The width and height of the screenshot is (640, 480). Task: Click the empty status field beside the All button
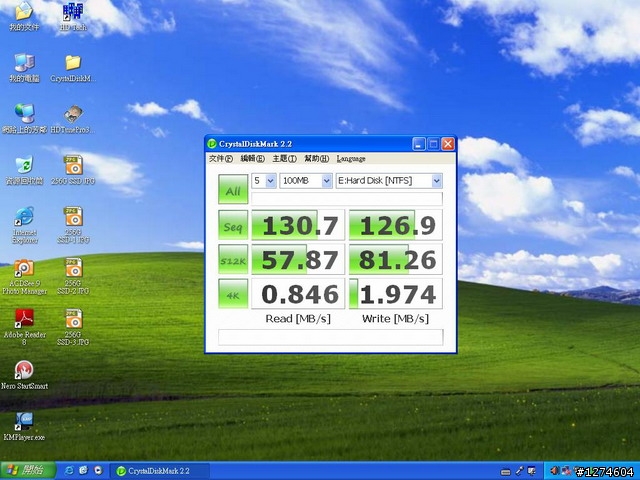[347, 198]
